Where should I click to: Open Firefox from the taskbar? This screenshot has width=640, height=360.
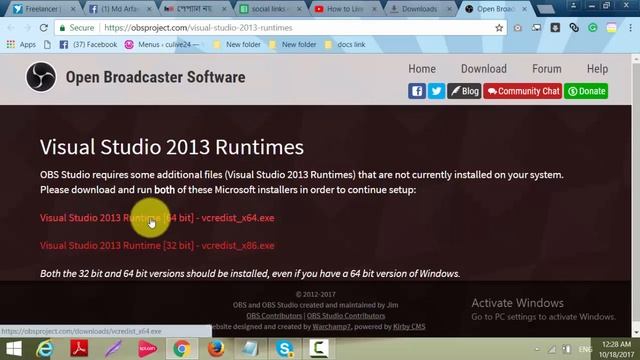(216, 349)
